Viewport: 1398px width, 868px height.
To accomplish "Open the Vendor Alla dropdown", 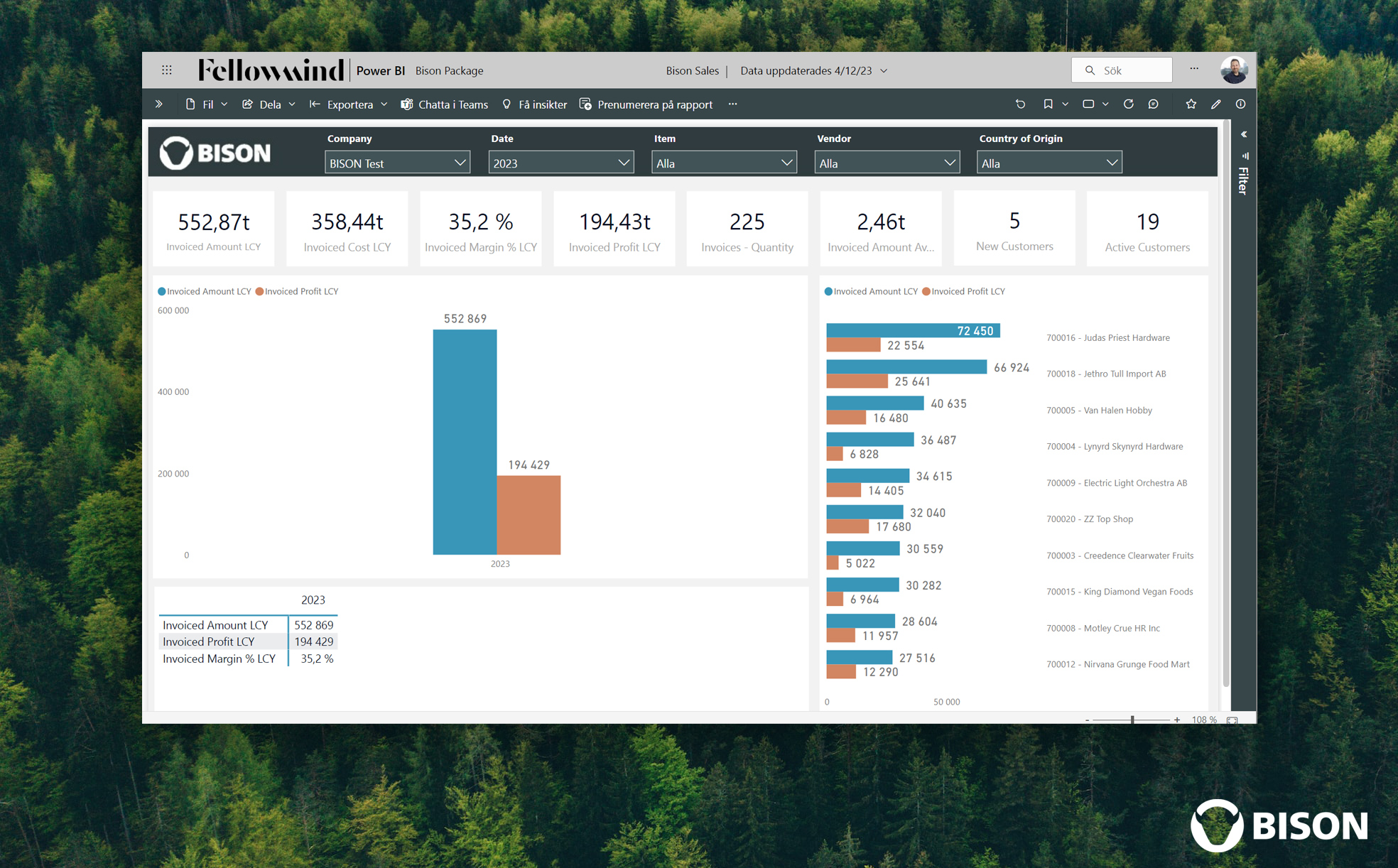I will pyautogui.click(x=887, y=163).
